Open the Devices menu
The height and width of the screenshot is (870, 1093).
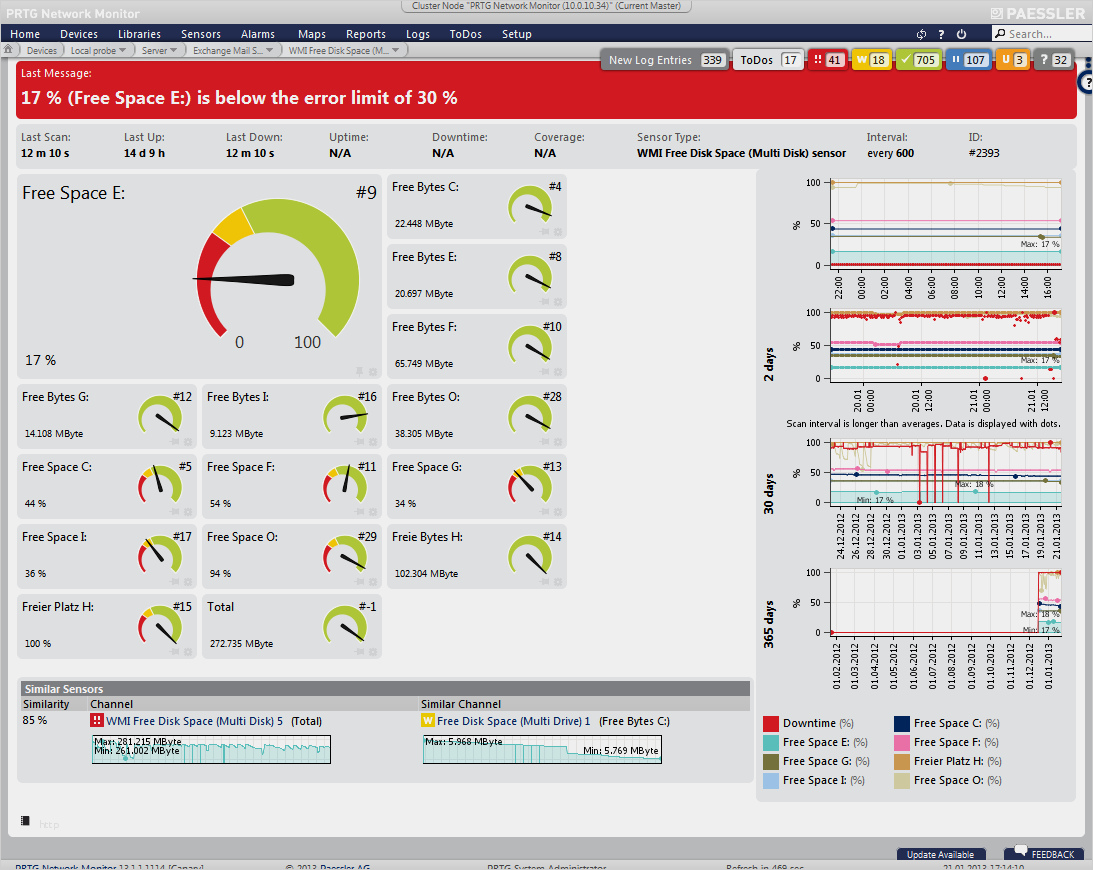[79, 34]
